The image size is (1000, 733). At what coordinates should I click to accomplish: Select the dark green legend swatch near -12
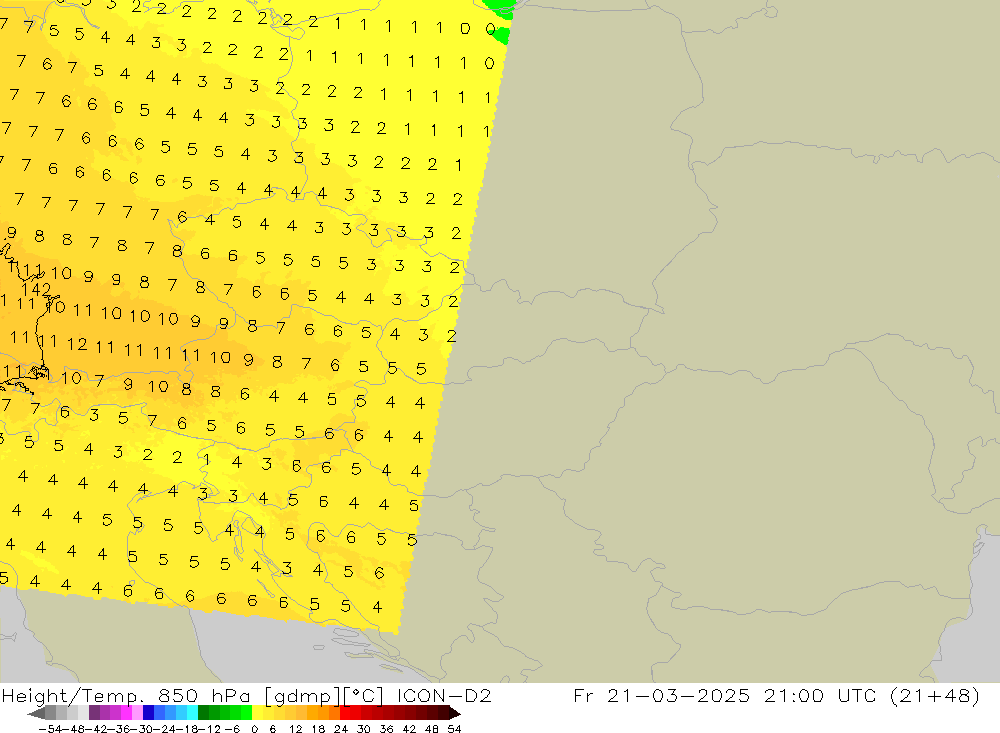[x=203, y=713]
